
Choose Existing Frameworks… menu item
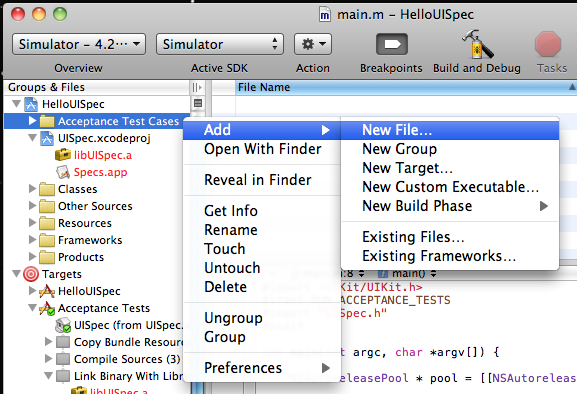pyautogui.click(x=450, y=256)
